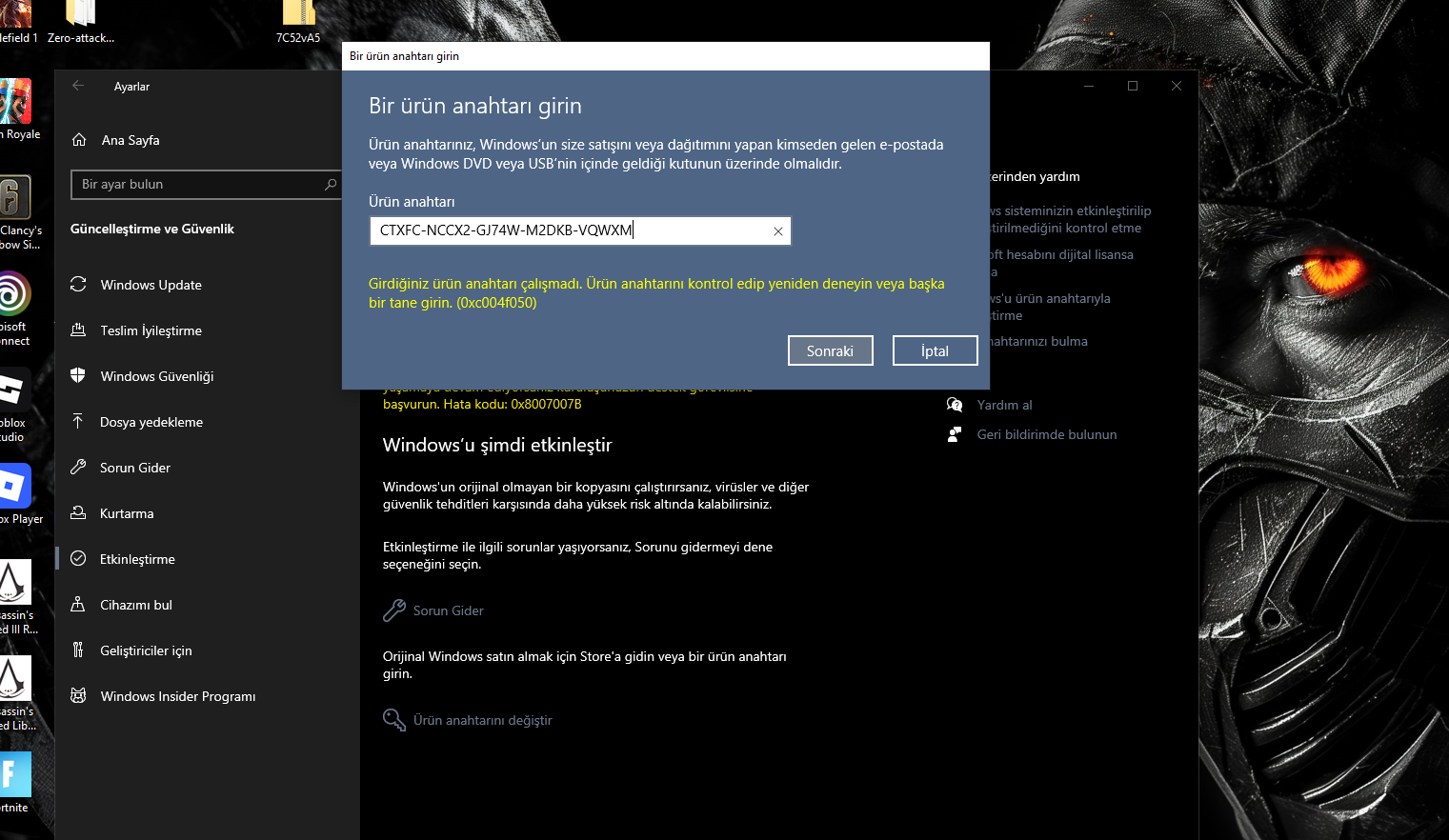Click the Sorun Gider troubleshoot link
This screenshot has width=1449, height=840.
click(x=449, y=610)
